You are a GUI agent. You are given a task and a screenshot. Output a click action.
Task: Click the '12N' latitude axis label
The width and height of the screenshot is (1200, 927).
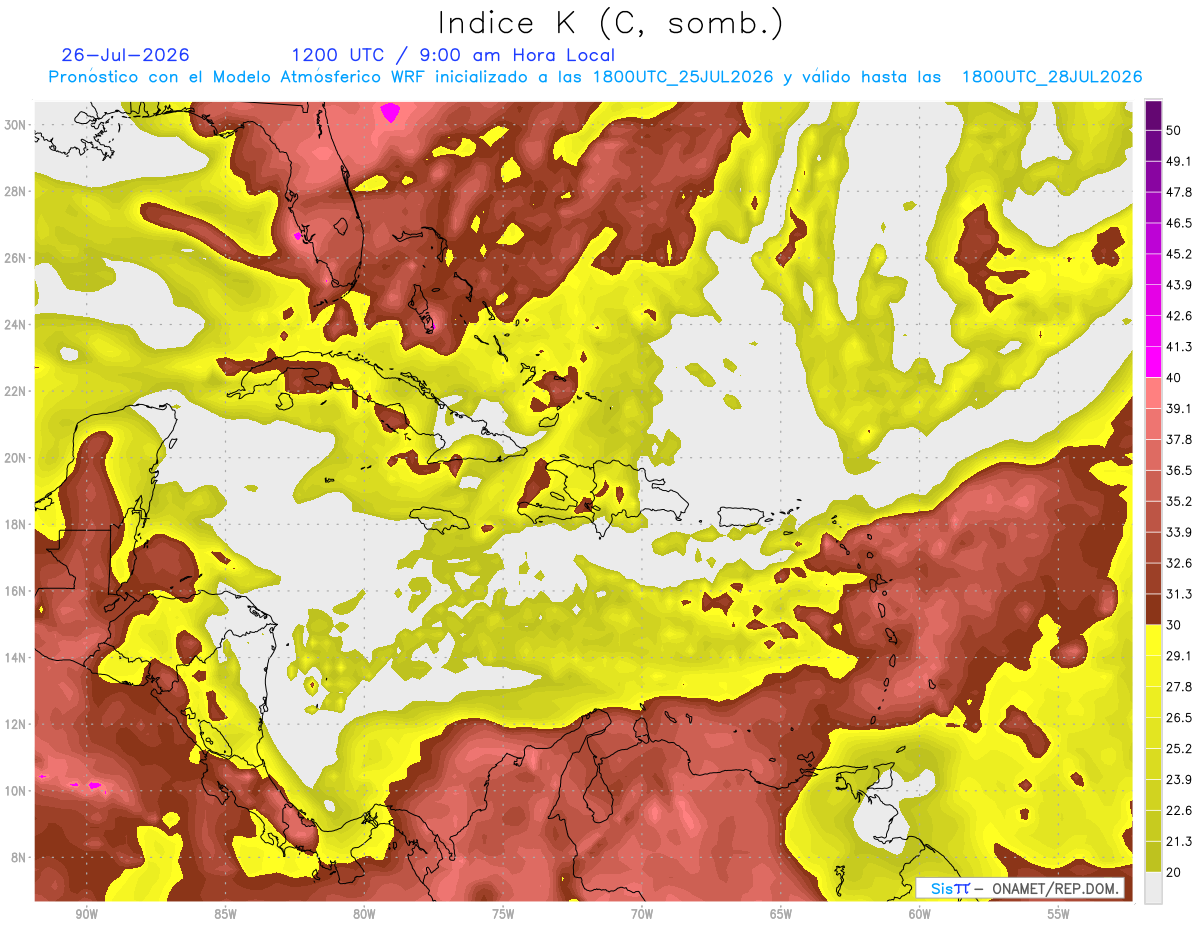[x=15, y=724]
